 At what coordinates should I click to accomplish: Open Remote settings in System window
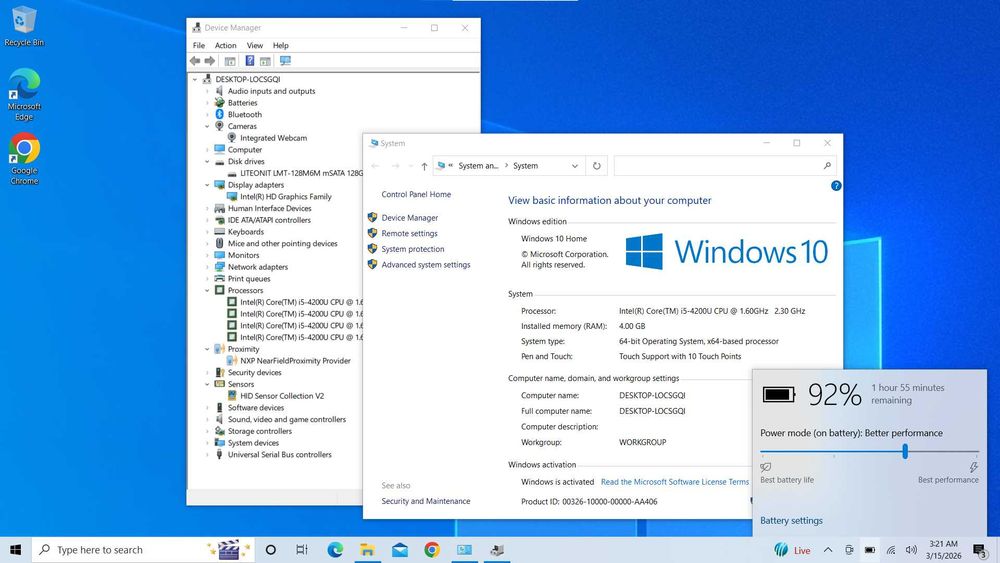tap(409, 233)
